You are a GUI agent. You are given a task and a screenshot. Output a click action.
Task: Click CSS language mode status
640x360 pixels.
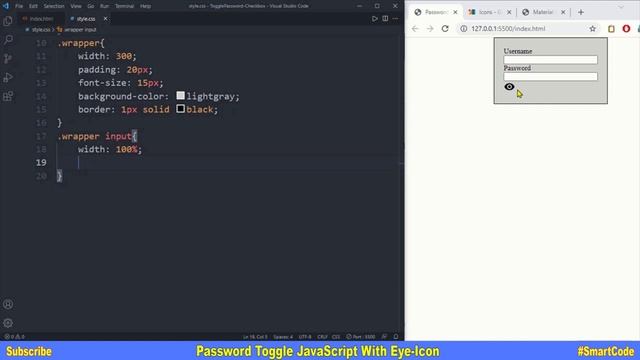tap(336, 337)
